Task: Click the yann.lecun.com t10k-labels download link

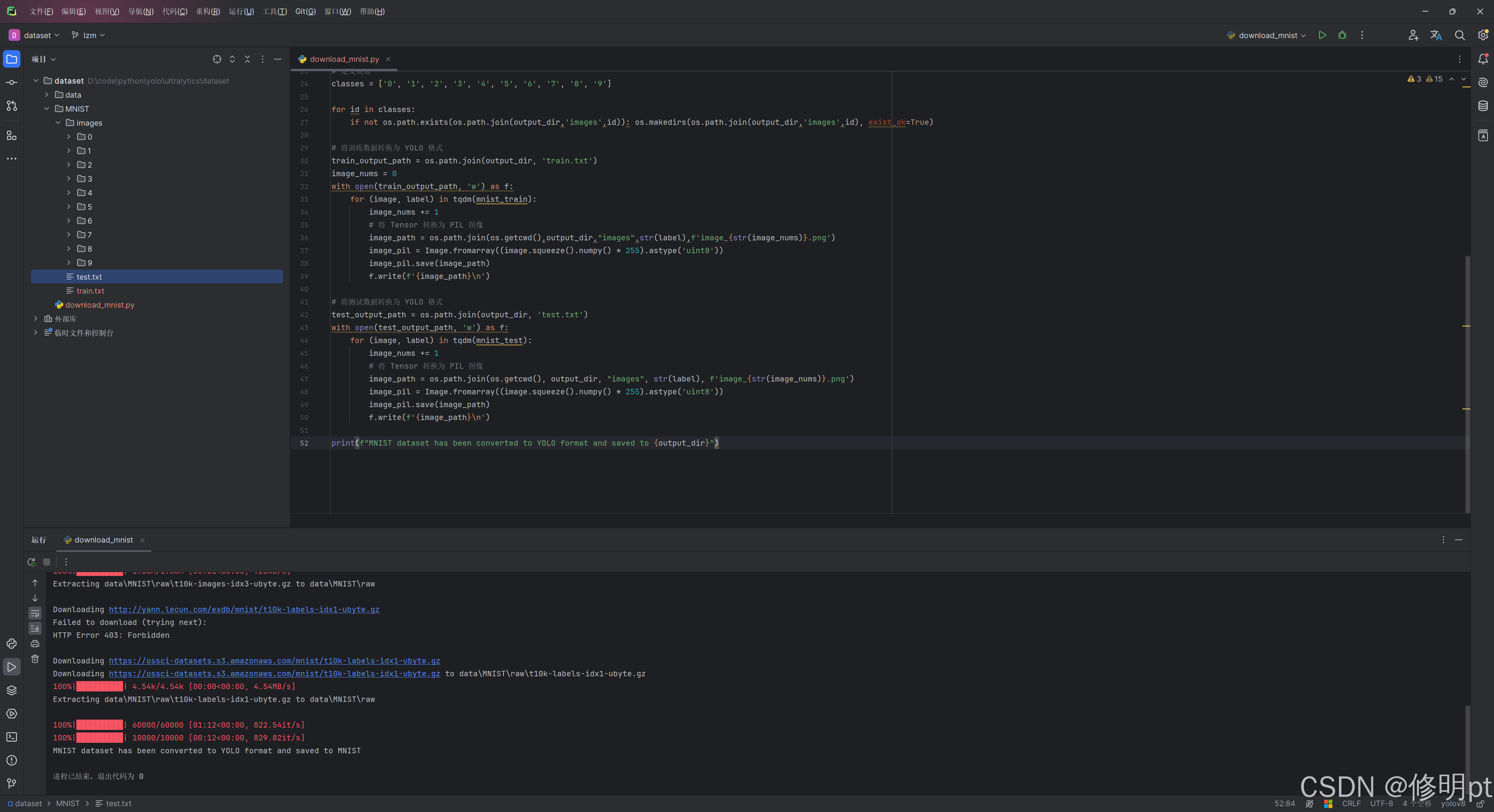Action: (244, 609)
